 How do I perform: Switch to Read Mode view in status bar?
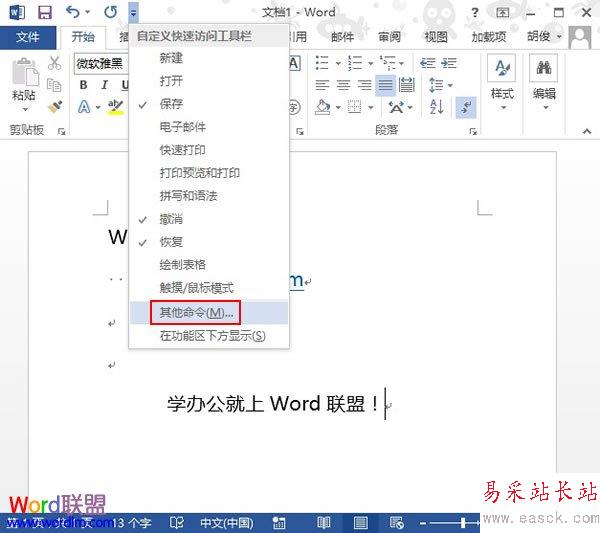click(323, 522)
